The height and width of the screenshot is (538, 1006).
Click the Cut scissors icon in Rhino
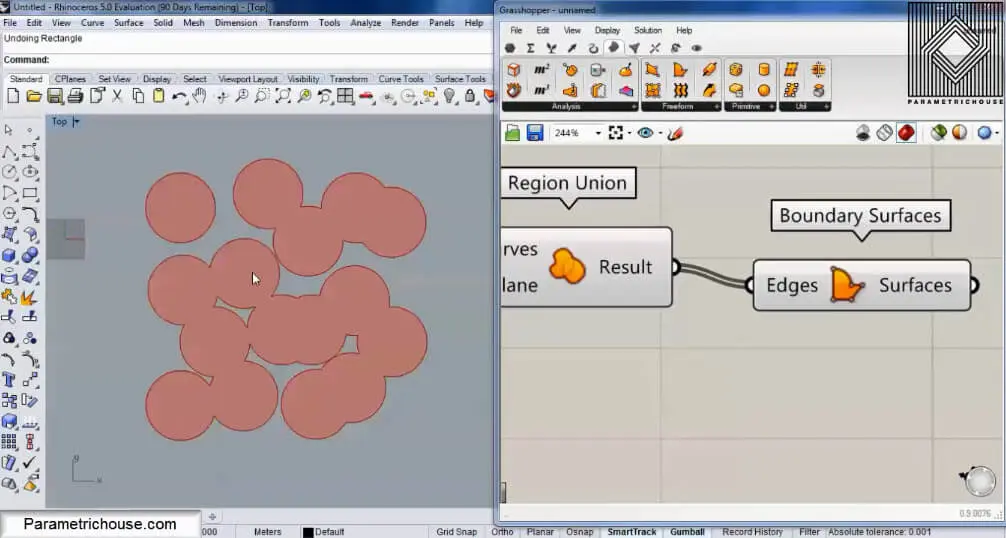[x=117, y=96]
